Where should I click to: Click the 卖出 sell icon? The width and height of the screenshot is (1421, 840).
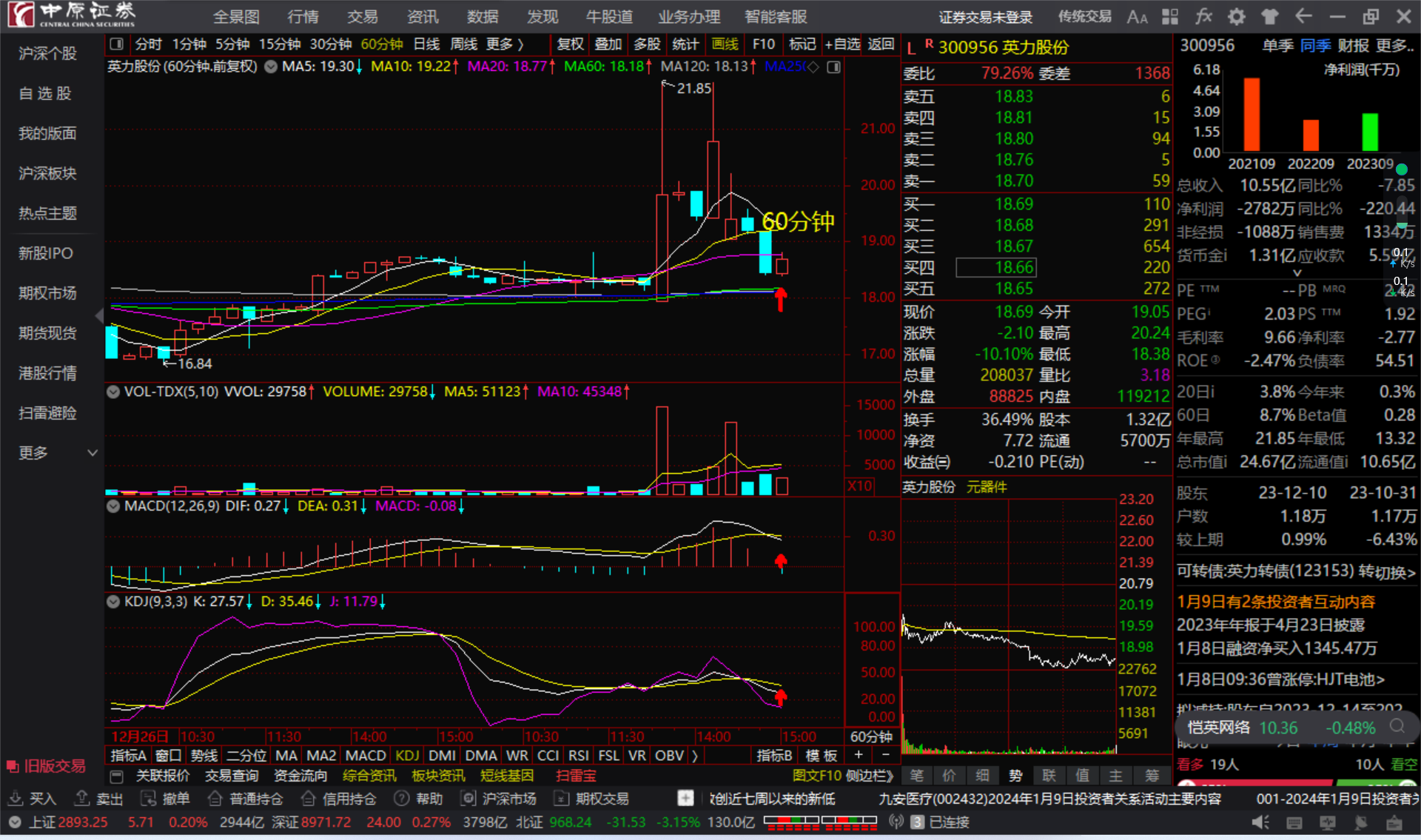tap(82, 799)
